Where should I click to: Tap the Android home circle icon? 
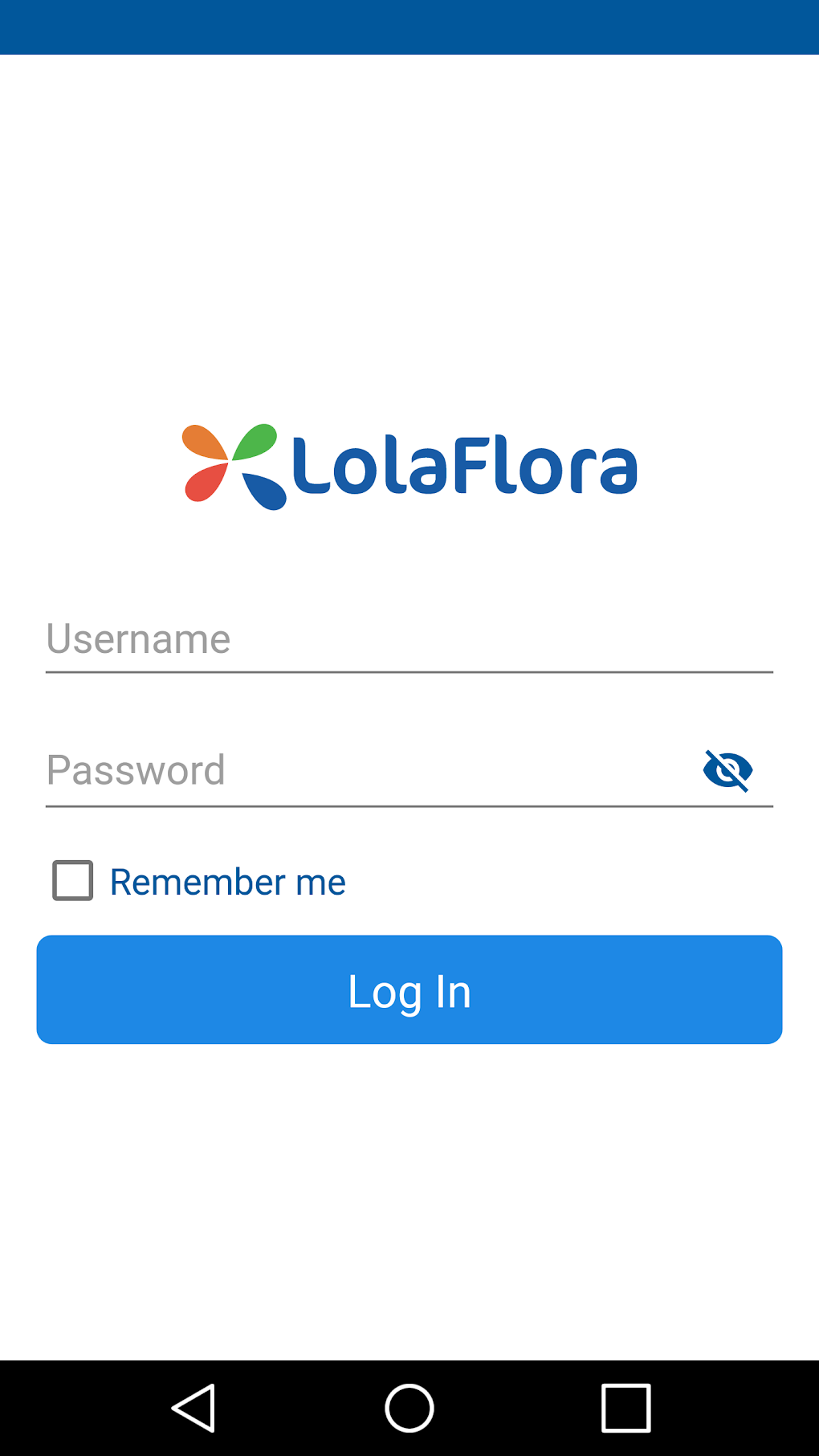coord(409,1408)
